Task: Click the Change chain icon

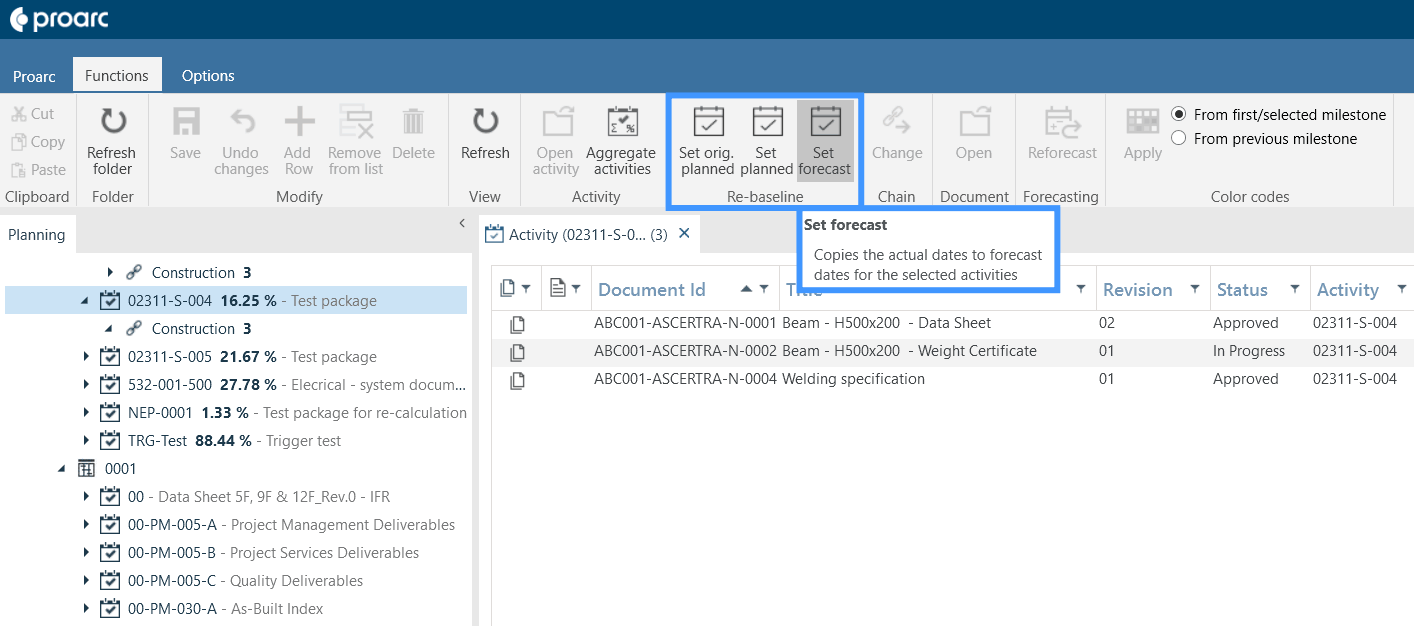Action: 897,121
